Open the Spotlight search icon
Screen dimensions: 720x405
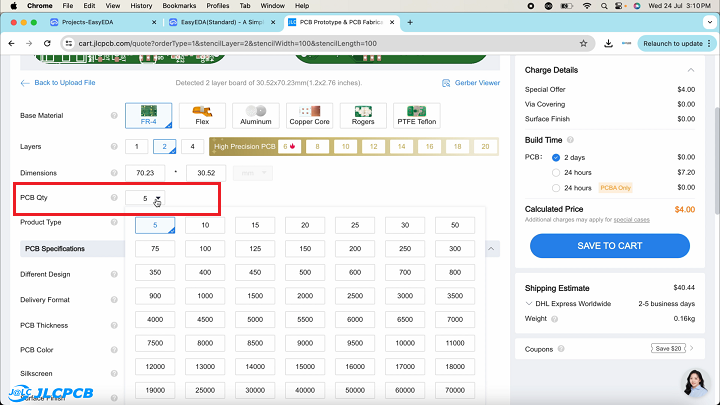[604, 6]
